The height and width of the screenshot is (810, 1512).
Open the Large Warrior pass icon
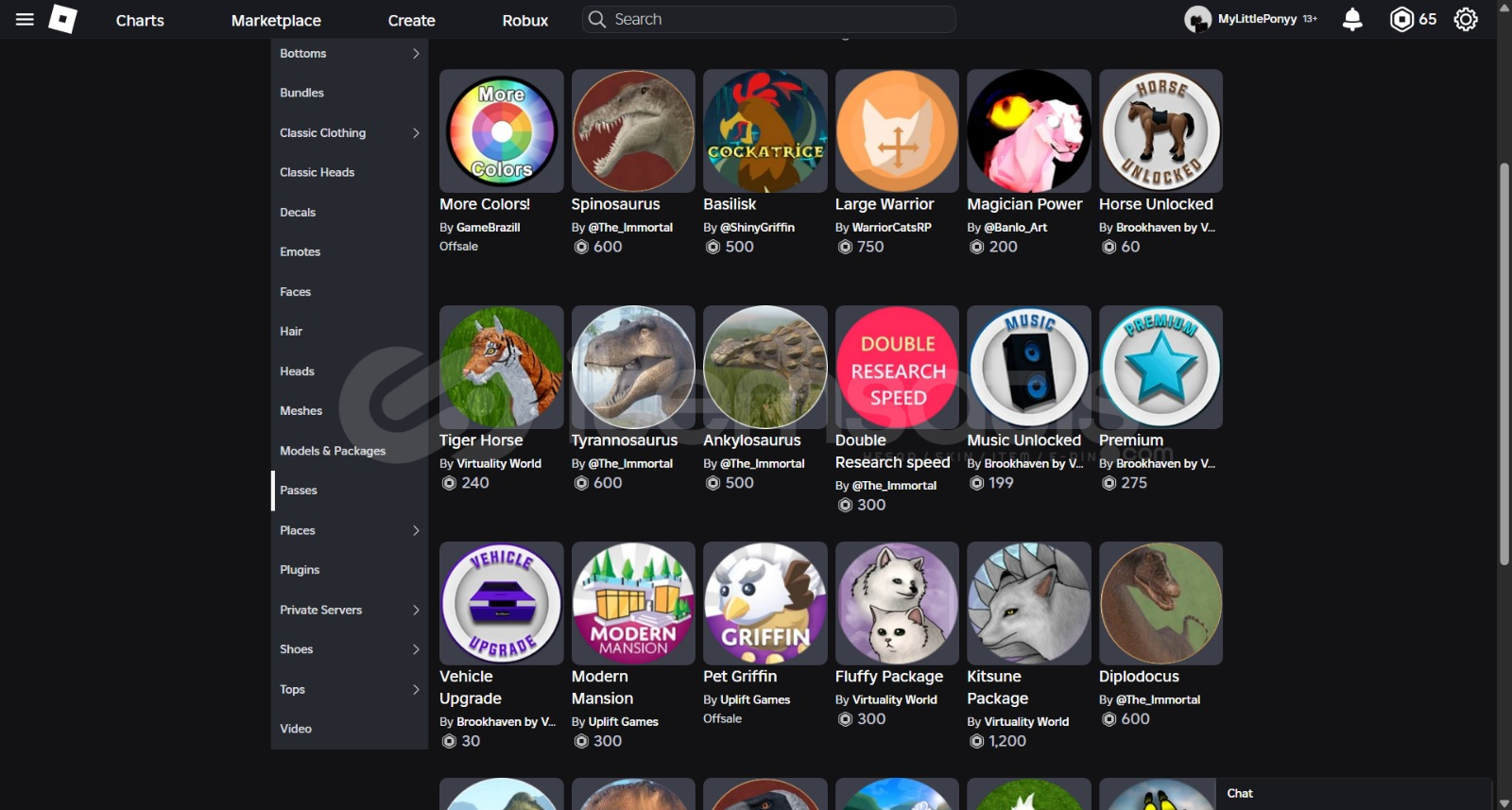pos(897,131)
